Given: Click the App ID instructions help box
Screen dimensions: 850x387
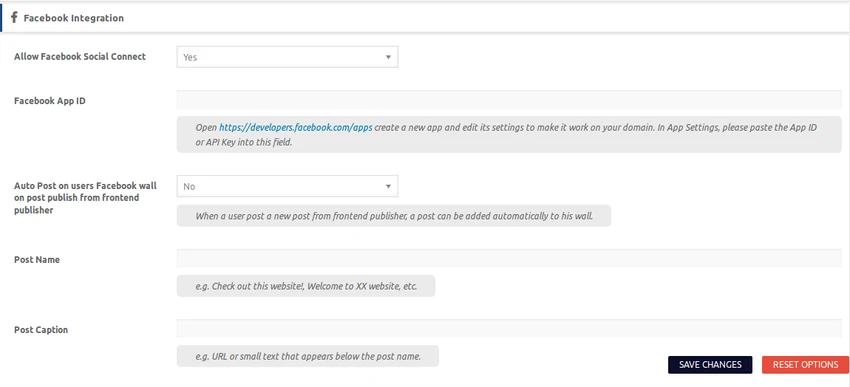Looking at the screenshot, I should click(509, 134).
